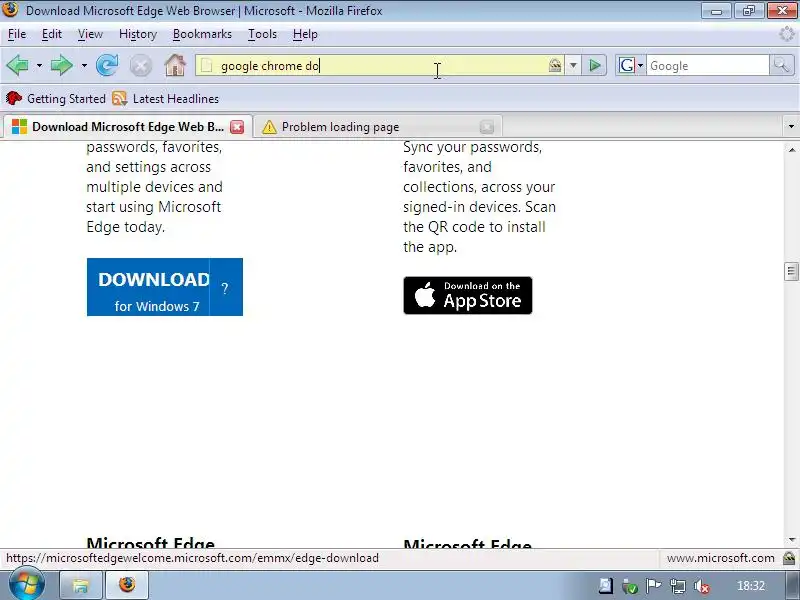Open Windows Explorer from taskbar
The height and width of the screenshot is (600, 800).
81,585
